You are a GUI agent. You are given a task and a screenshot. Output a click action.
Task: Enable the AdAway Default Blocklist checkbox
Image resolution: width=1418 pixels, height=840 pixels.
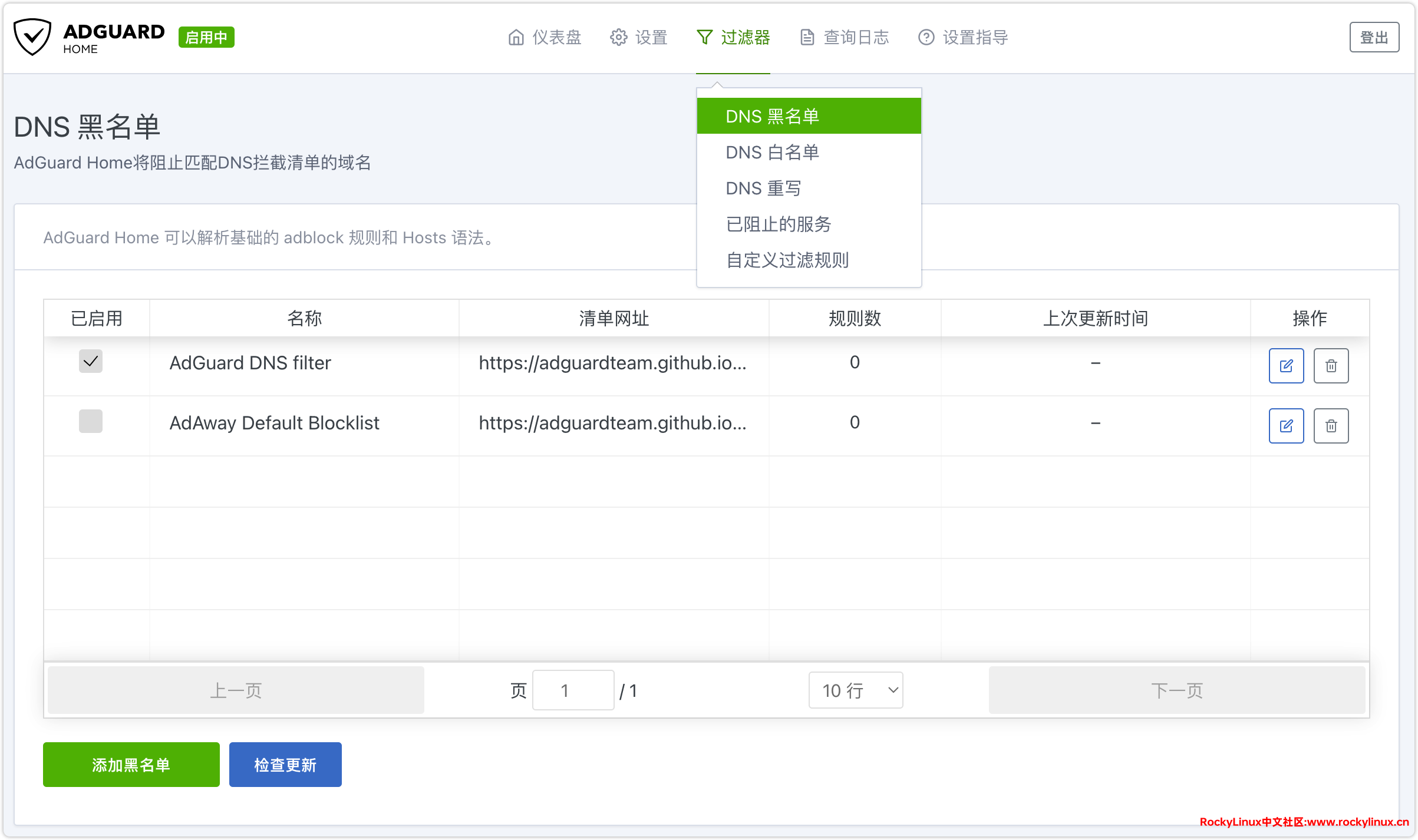pyautogui.click(x=91, y=422)
